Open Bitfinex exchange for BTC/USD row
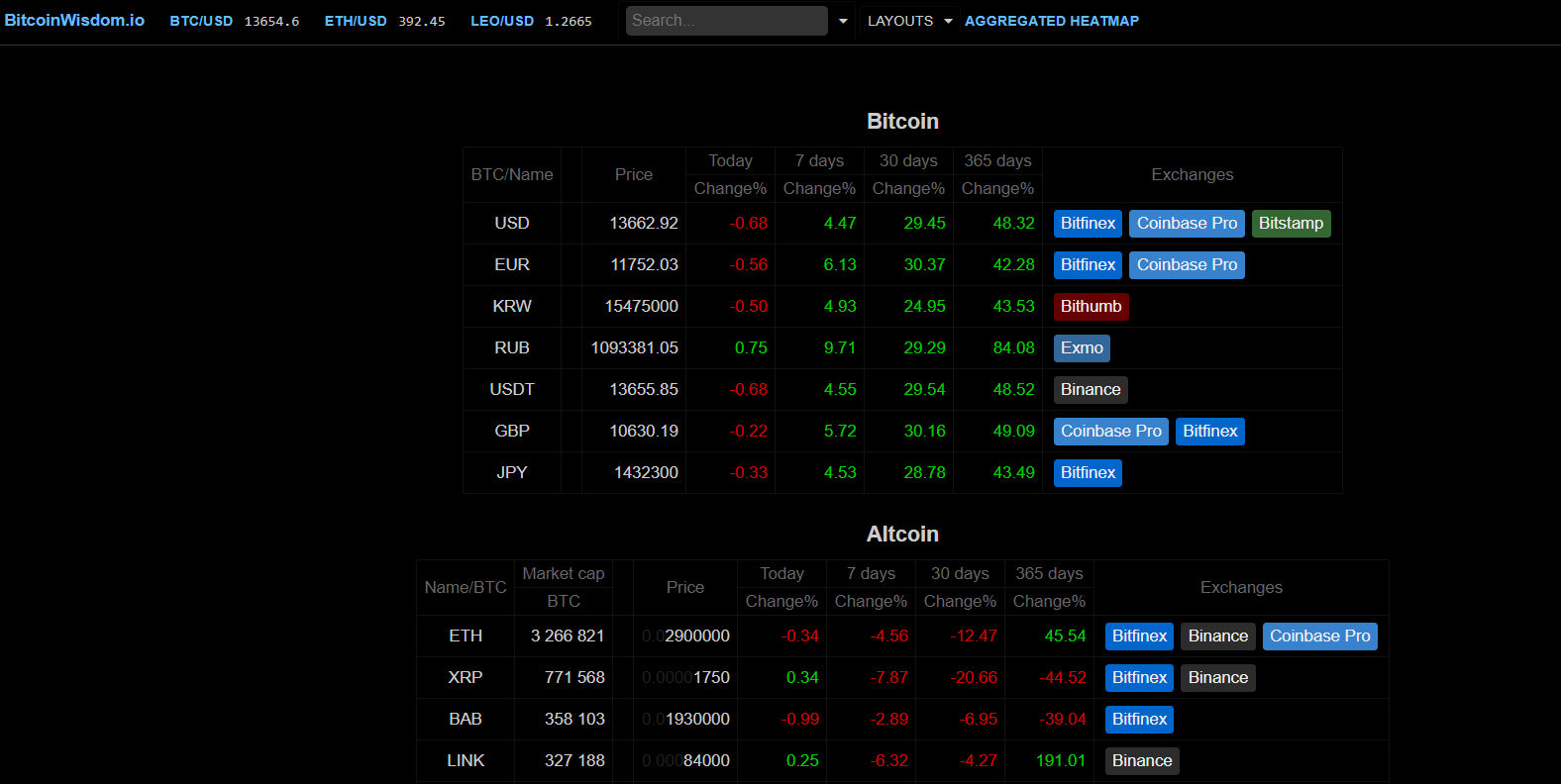 pos(1088,224)
